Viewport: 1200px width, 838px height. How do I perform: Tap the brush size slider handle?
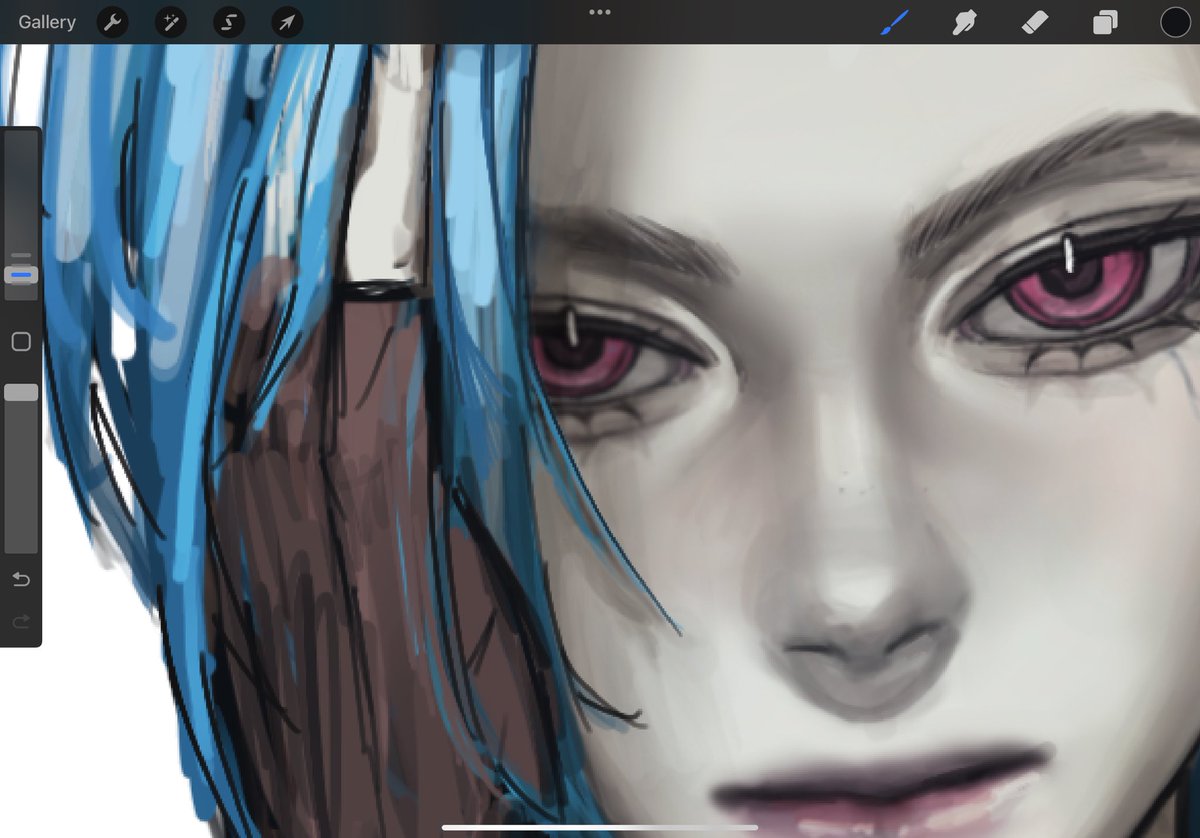coord(21,274)
